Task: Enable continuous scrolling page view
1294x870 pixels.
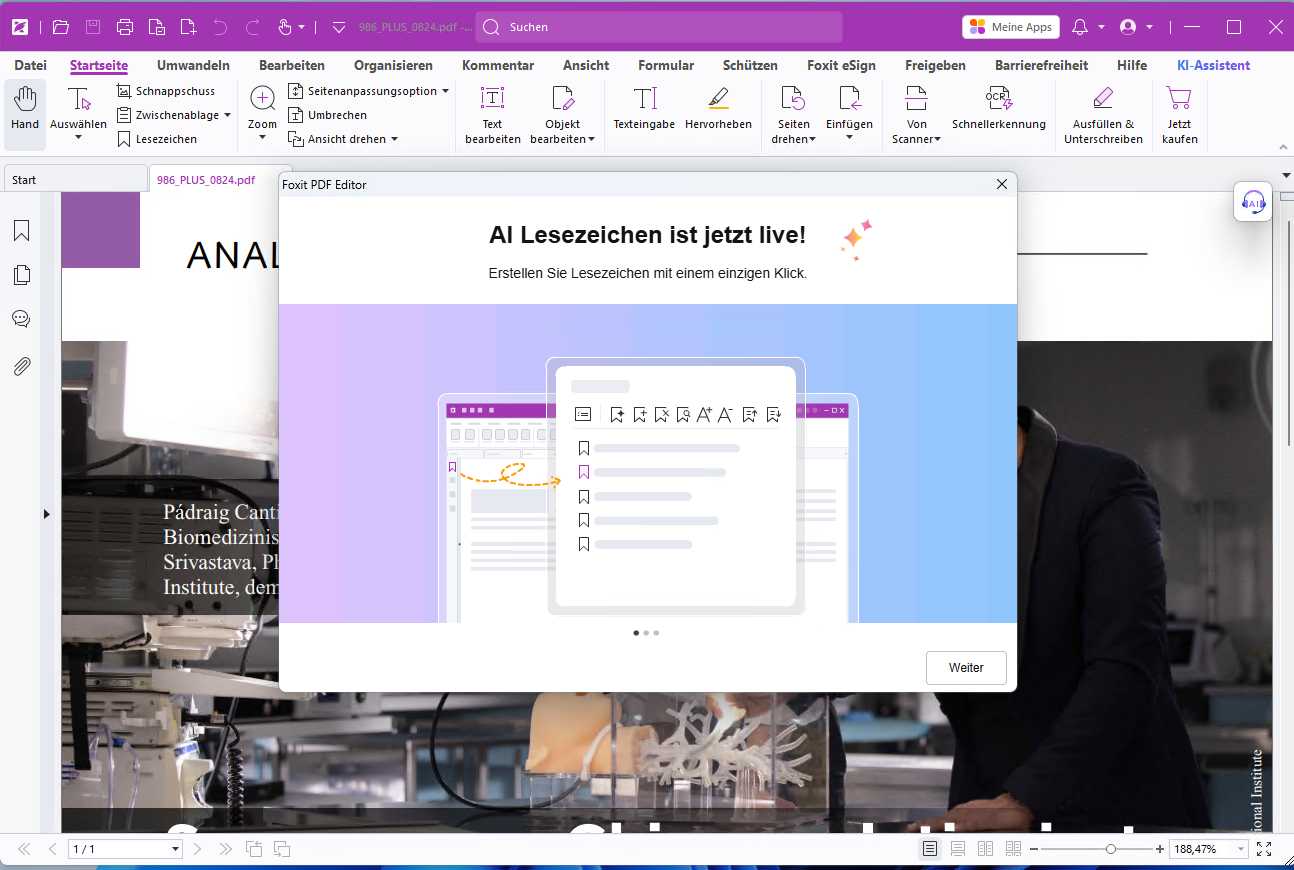Action: point(958,849)
